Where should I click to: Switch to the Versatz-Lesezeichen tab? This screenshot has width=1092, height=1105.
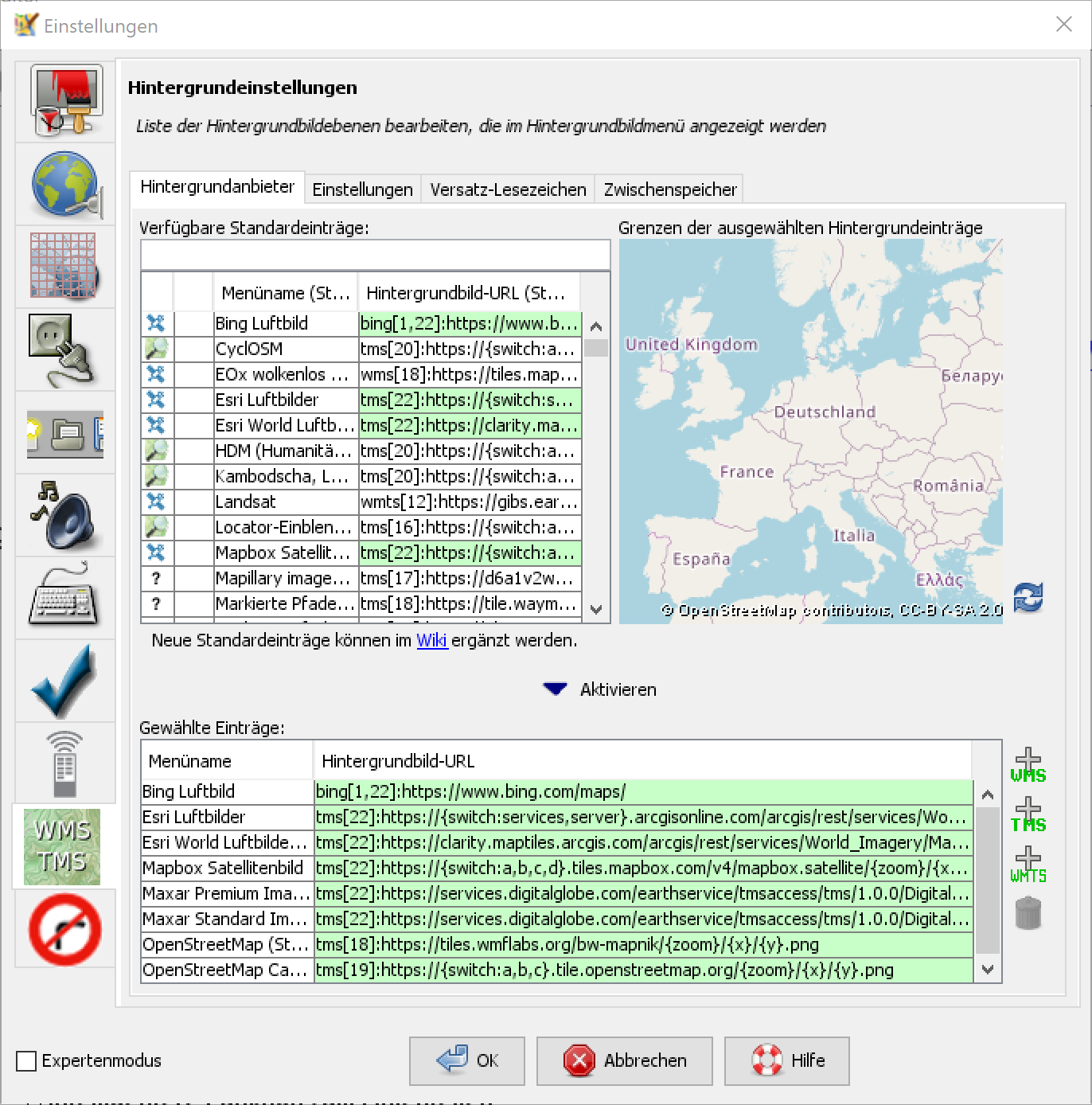pos(508,189)
